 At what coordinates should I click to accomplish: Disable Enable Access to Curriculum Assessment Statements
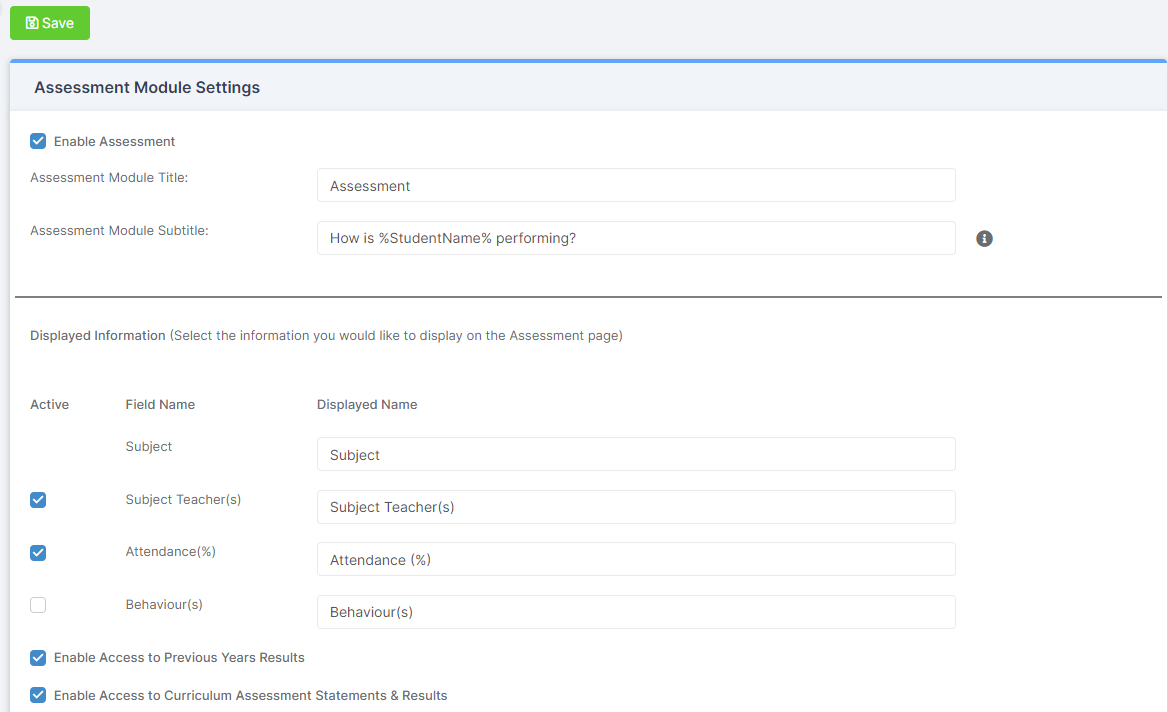point(37,695)
